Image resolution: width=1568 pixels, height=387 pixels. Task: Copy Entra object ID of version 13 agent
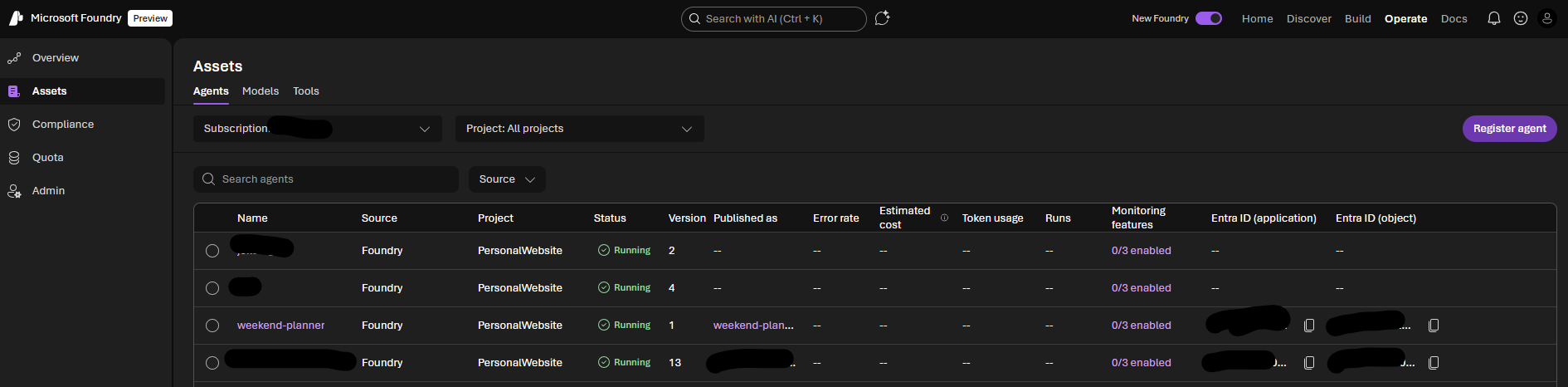point(1434,363)
